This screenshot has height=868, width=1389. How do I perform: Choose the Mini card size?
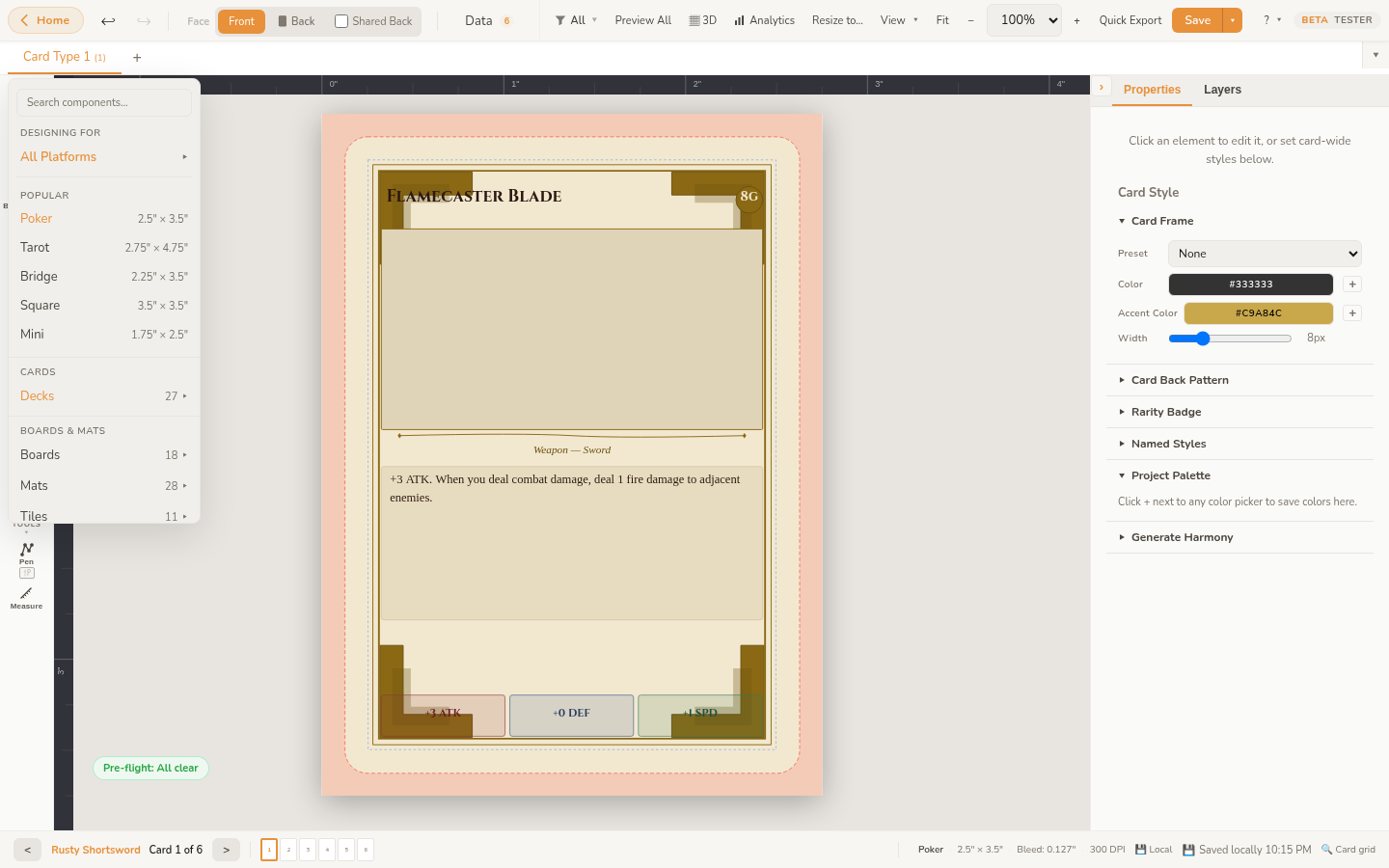[x=104, y=335]
